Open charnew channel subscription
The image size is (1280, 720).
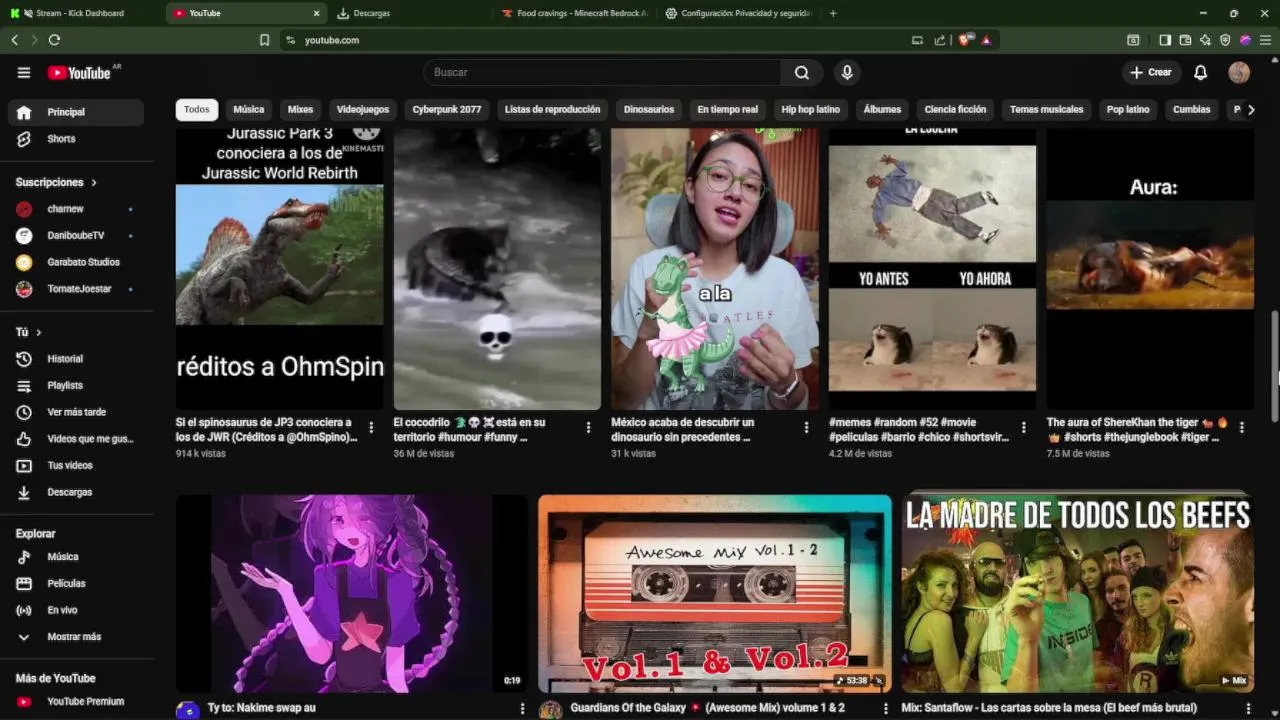click(x=76, y=209)
